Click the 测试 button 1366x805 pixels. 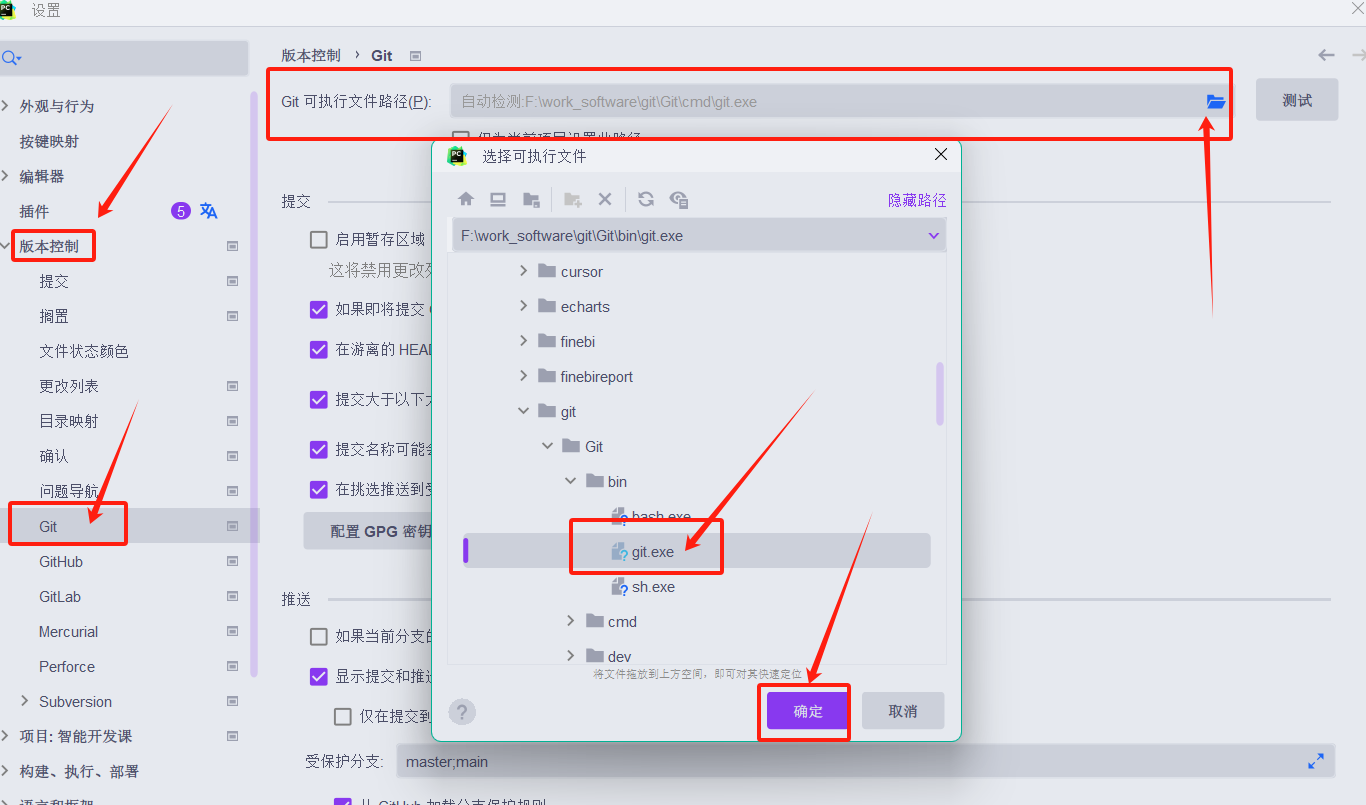(1297, 100)
